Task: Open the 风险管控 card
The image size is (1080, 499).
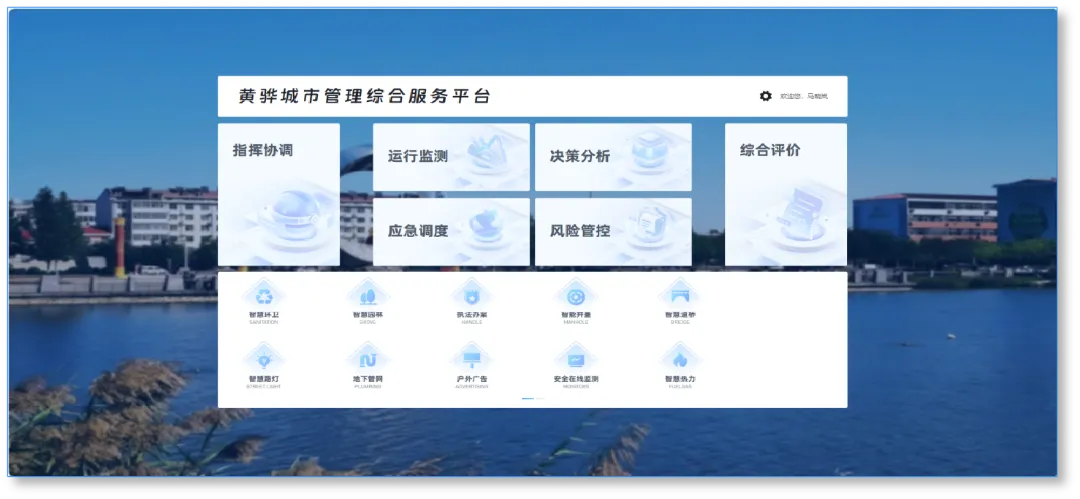Action: tap(613, 232)
